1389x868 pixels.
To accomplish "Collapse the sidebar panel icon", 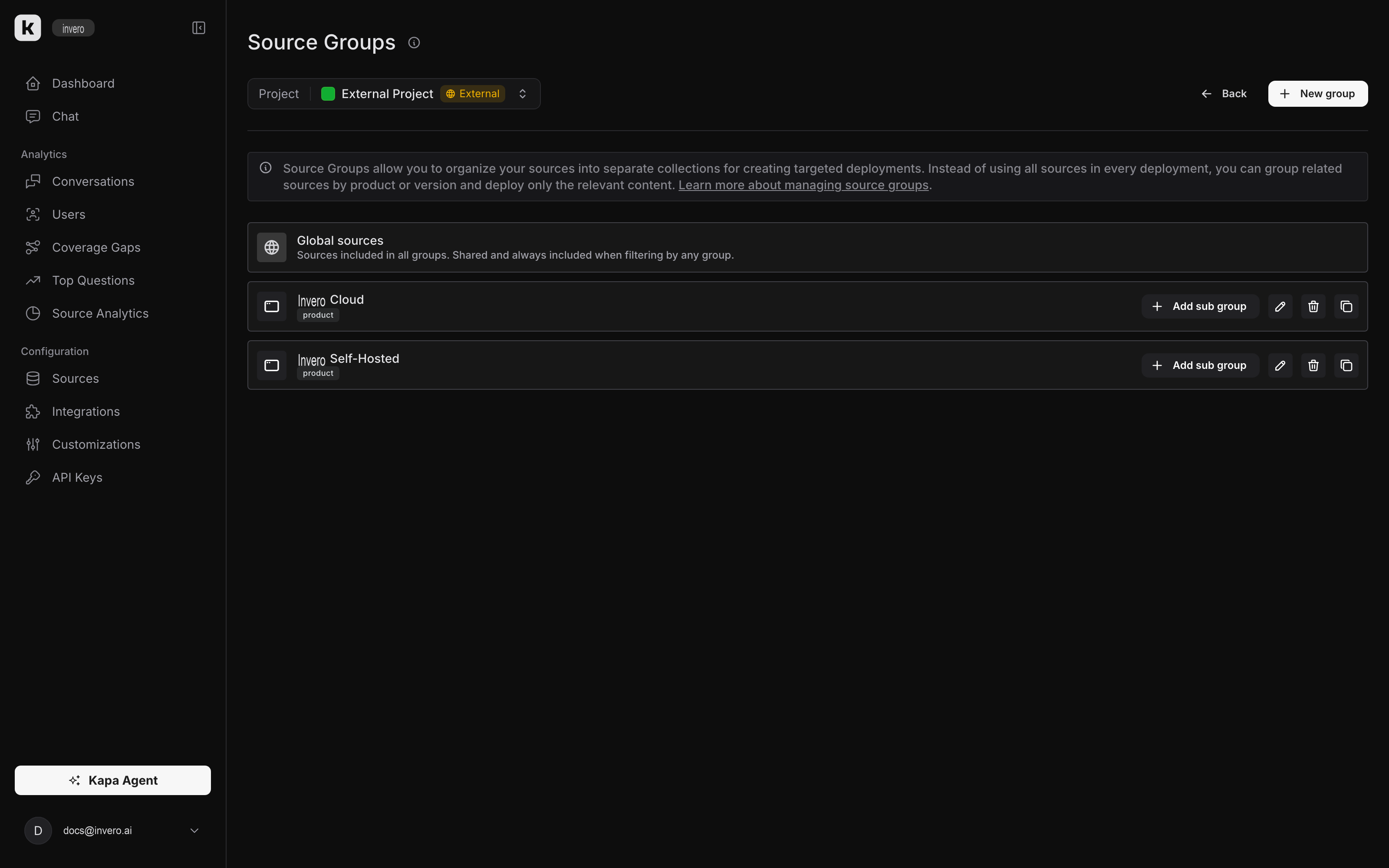I will pos(199,27).
